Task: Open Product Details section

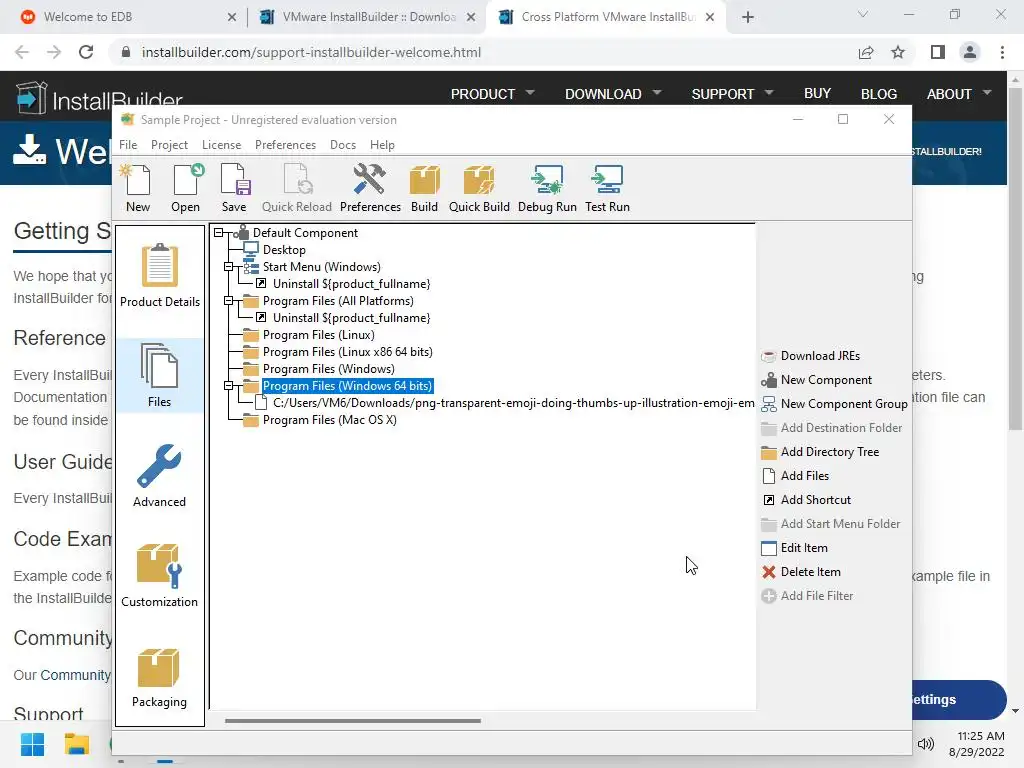Action: 159,275
